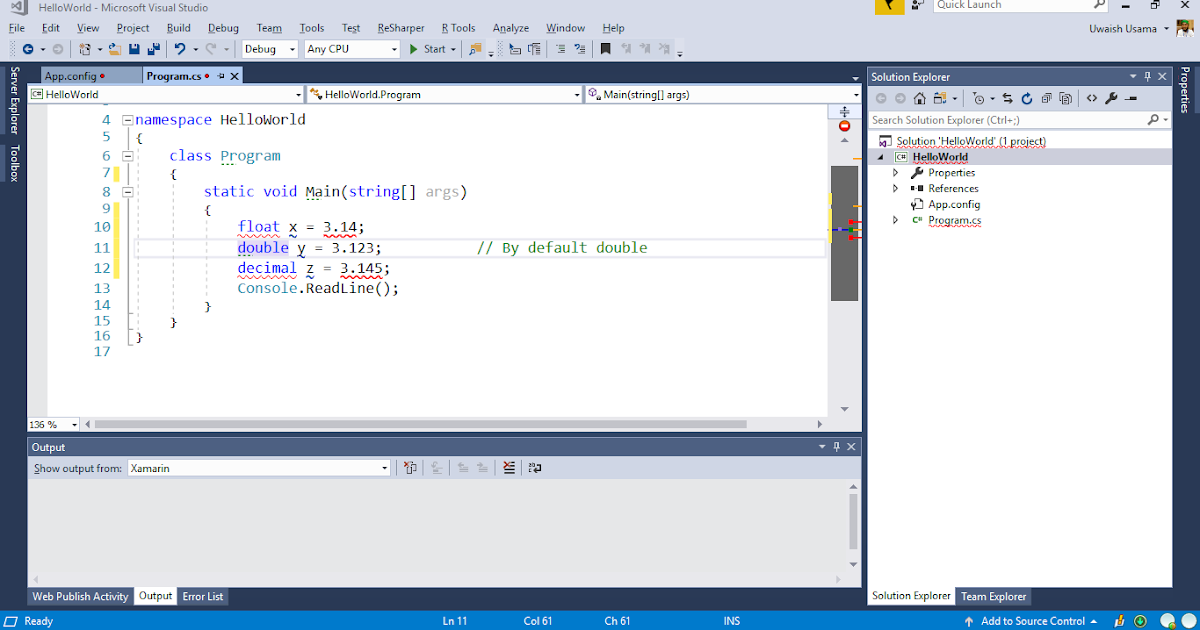Pin the Solution Explorer panel
1200x630 pixels.
point(1148,76)
